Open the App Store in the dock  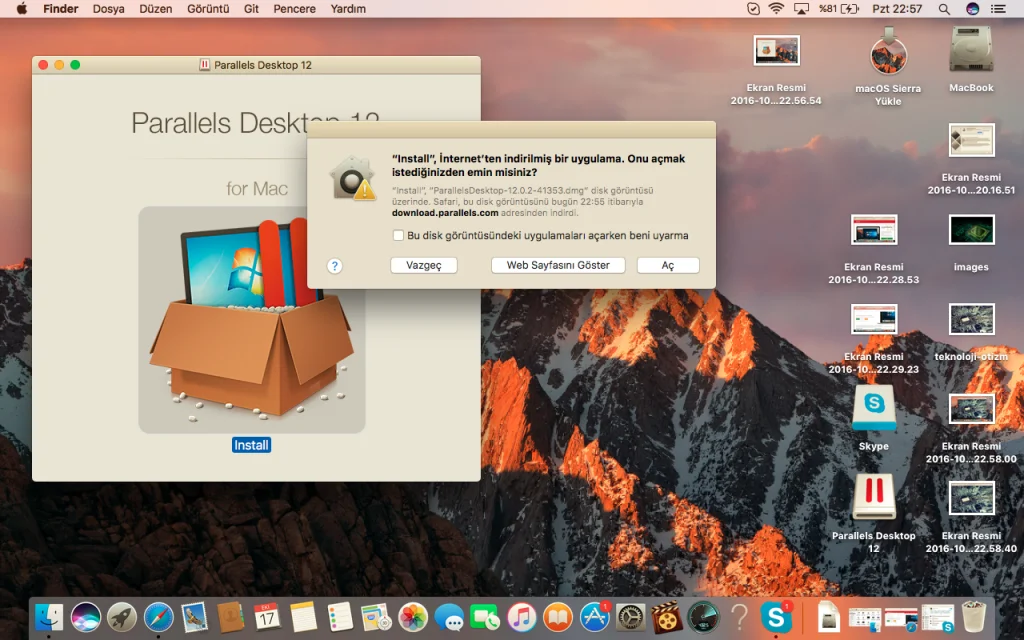pyautogui.click(x=597, y=617)
